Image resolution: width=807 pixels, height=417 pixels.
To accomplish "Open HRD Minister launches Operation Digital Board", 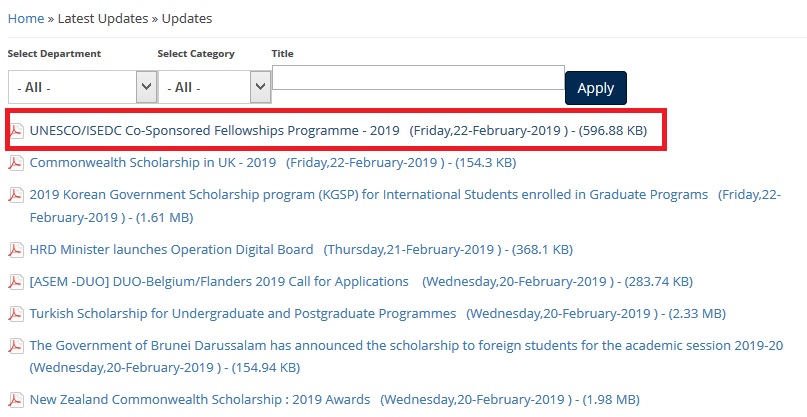I will pos(171,249).
